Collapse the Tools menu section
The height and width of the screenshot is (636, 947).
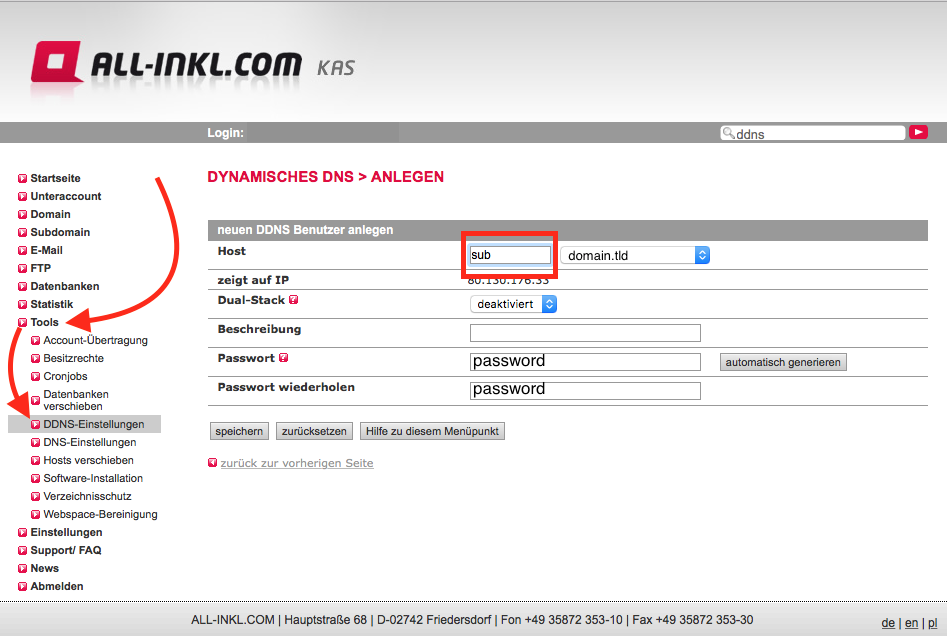click(45, 322)
